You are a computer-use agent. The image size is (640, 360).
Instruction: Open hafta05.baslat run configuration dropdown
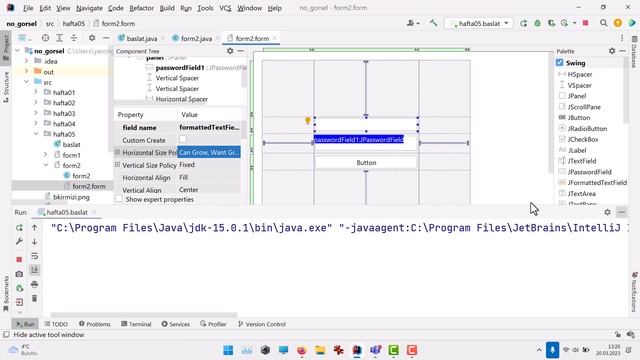479,23
